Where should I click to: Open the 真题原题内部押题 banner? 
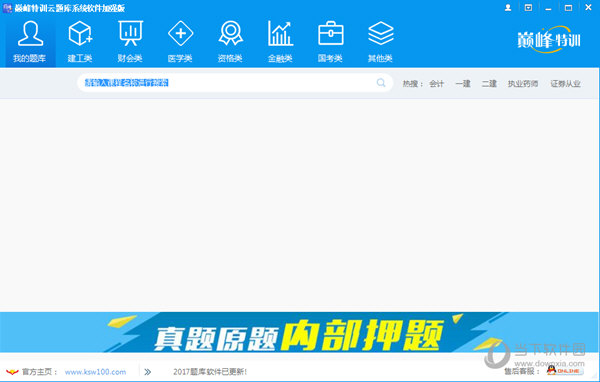pyautogui.click(x=300, y=332)
